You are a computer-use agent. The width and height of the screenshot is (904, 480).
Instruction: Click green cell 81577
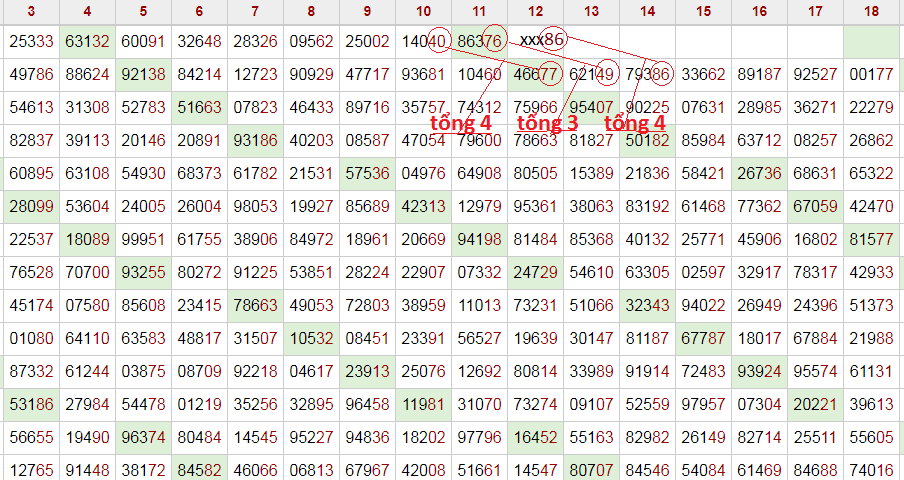[871, 239]
